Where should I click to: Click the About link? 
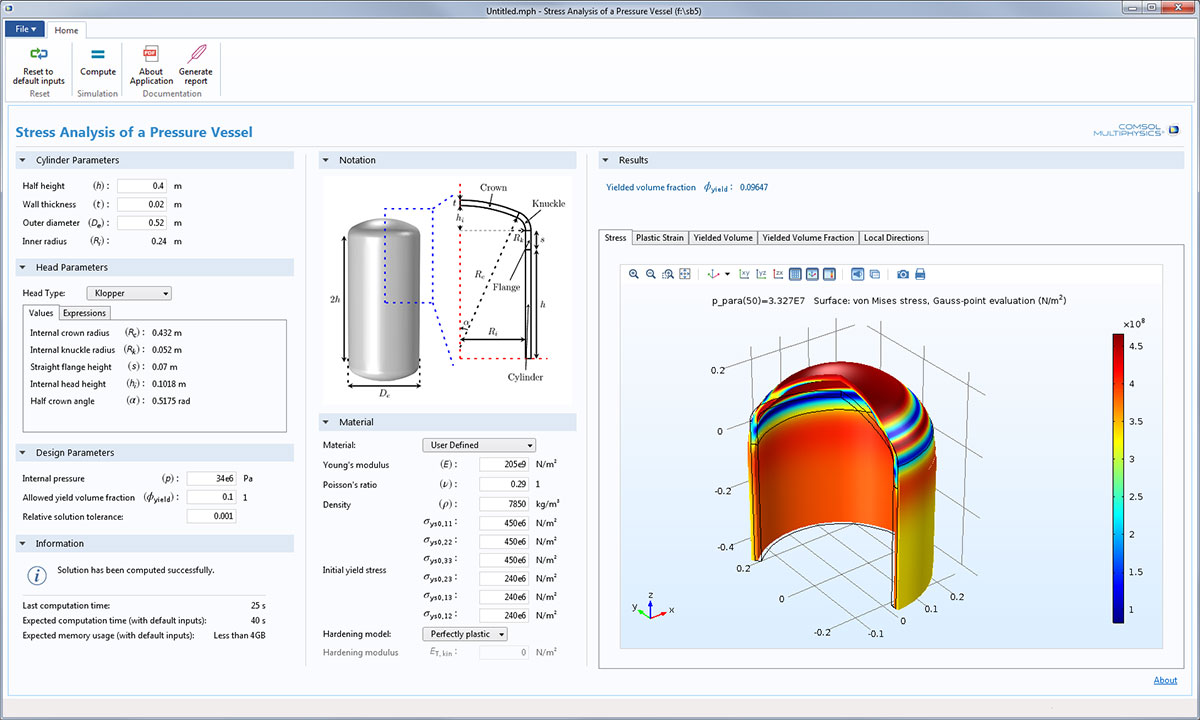[1165, 680]
